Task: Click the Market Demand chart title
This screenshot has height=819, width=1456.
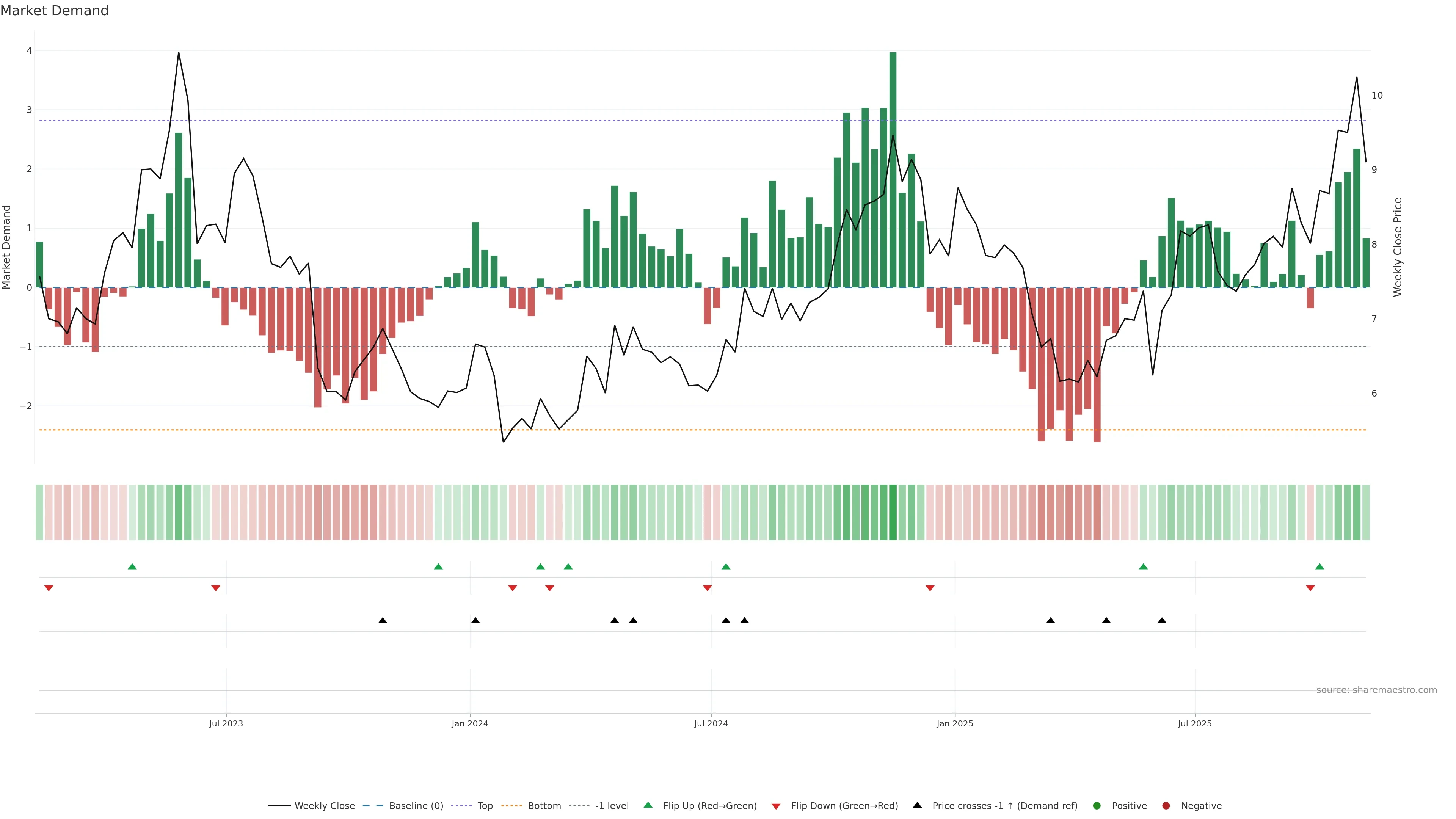Action: click(x=54, y=11)
